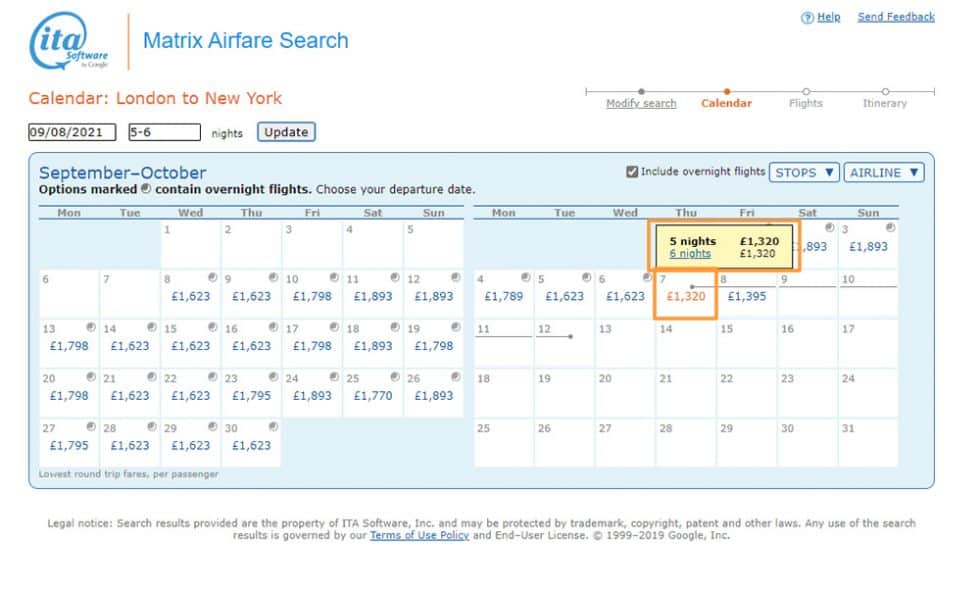Switch to the Flights tab
The height and width of the screenshot is (595, 980).
tap(805, 103)
